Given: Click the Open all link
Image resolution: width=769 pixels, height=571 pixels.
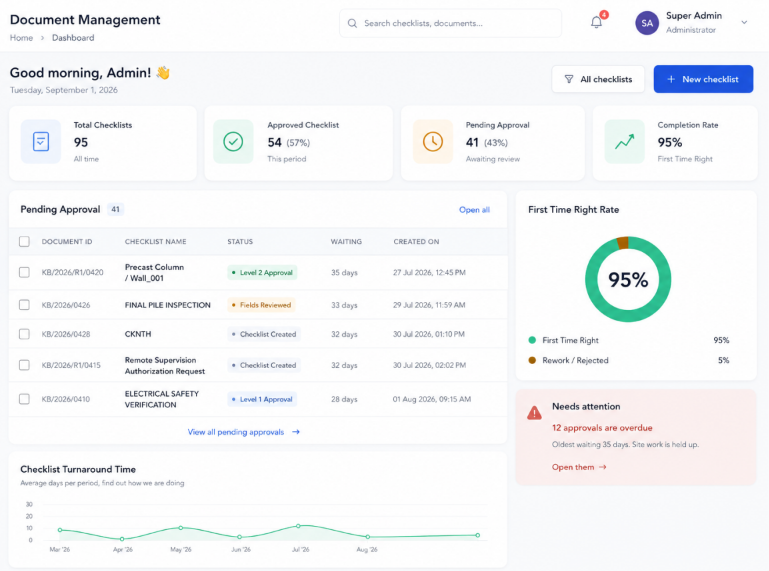Looking at the screenshot, I should [474, 209].
